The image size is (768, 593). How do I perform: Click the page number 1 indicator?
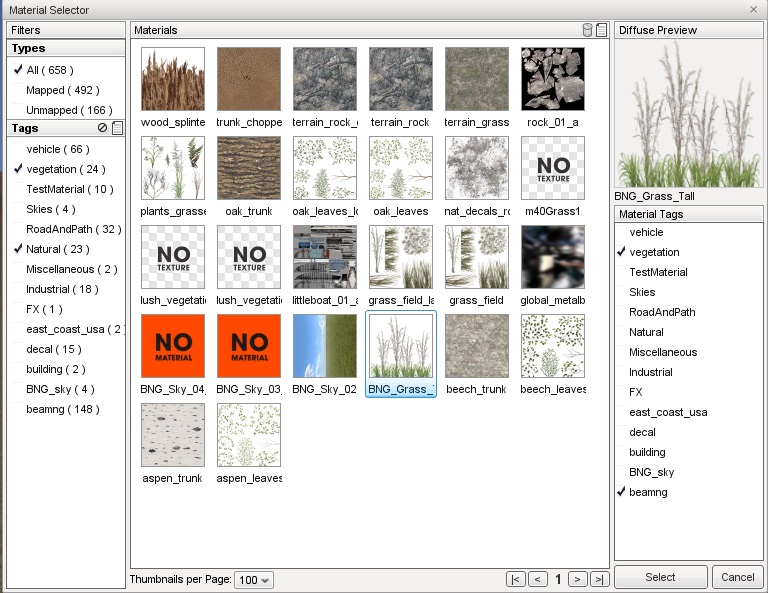(x=558, y=580)
